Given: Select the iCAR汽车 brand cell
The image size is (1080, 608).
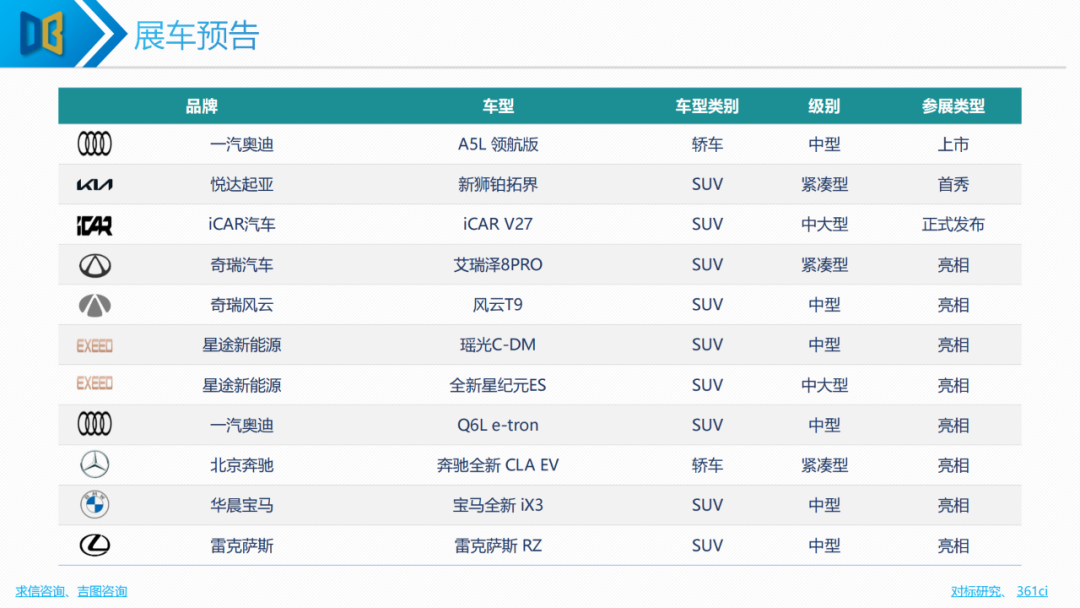Looking at the screenshot, I should [242, 224].
